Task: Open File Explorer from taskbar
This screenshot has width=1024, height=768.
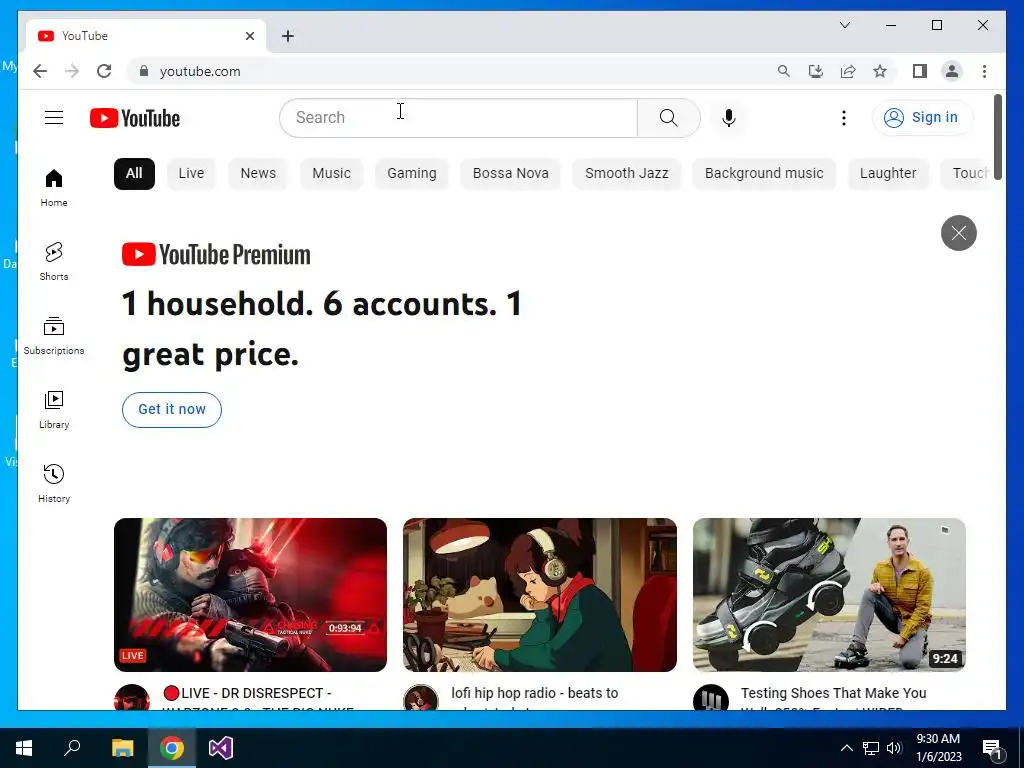Action: pyautogui.click(x=122, y=748)
